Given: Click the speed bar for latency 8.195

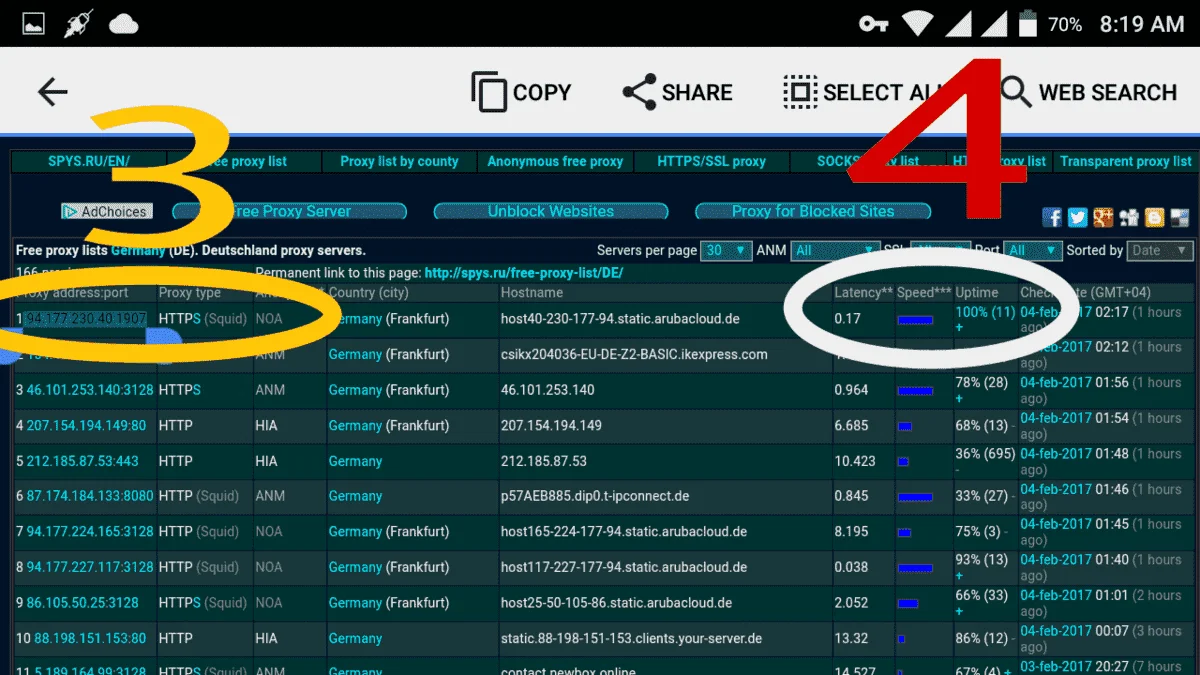Looking at the screenshot, I should [905, 533].
